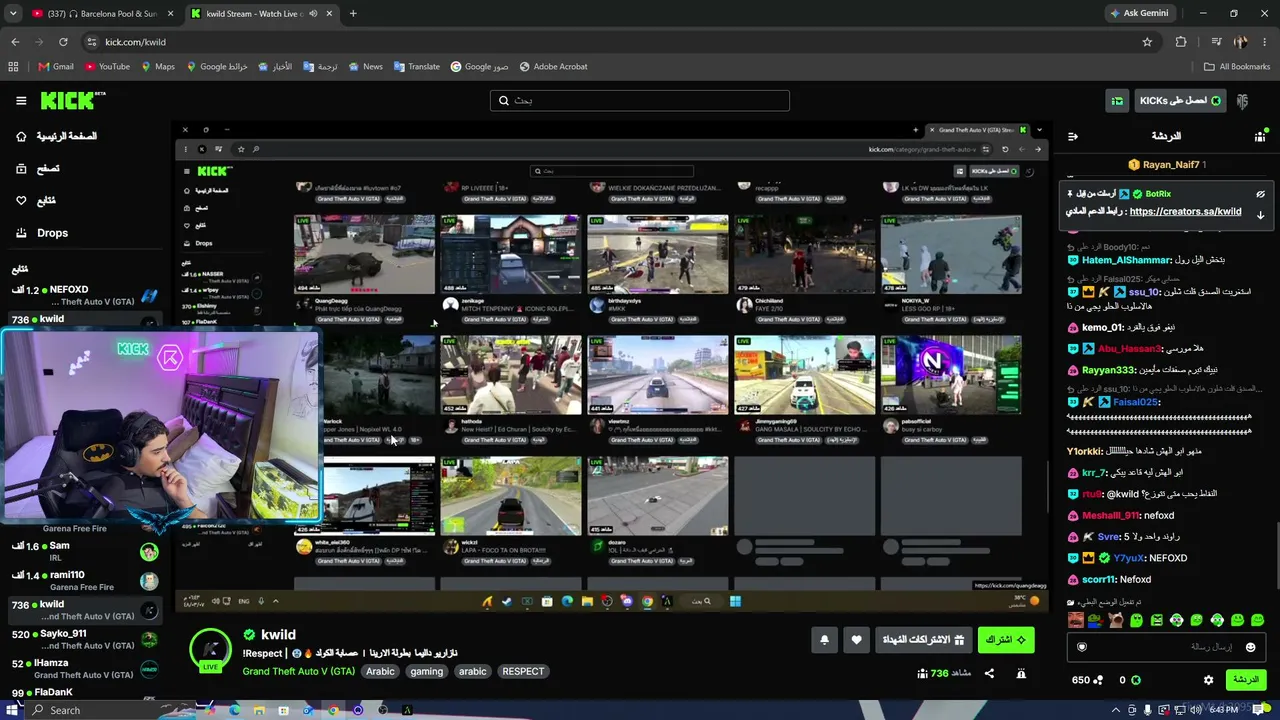Open the site info icon in the address bar
This screenshot has height=720, width=1280.
[91, 42]
